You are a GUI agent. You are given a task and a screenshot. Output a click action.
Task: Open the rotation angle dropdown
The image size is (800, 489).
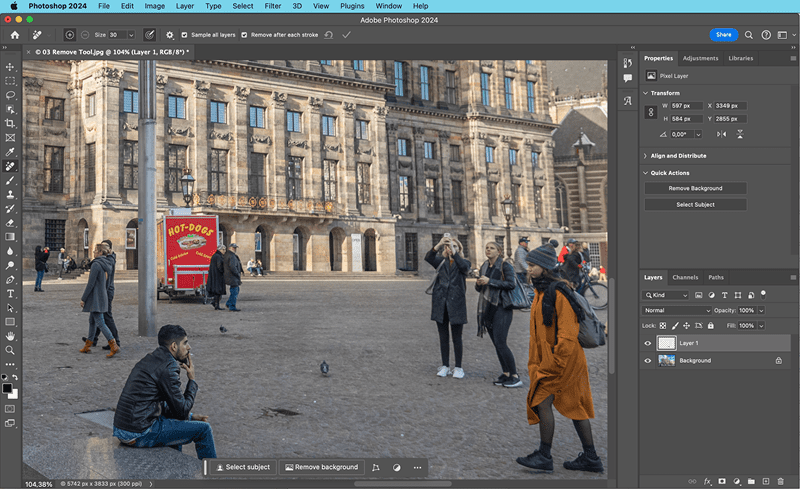698,134
